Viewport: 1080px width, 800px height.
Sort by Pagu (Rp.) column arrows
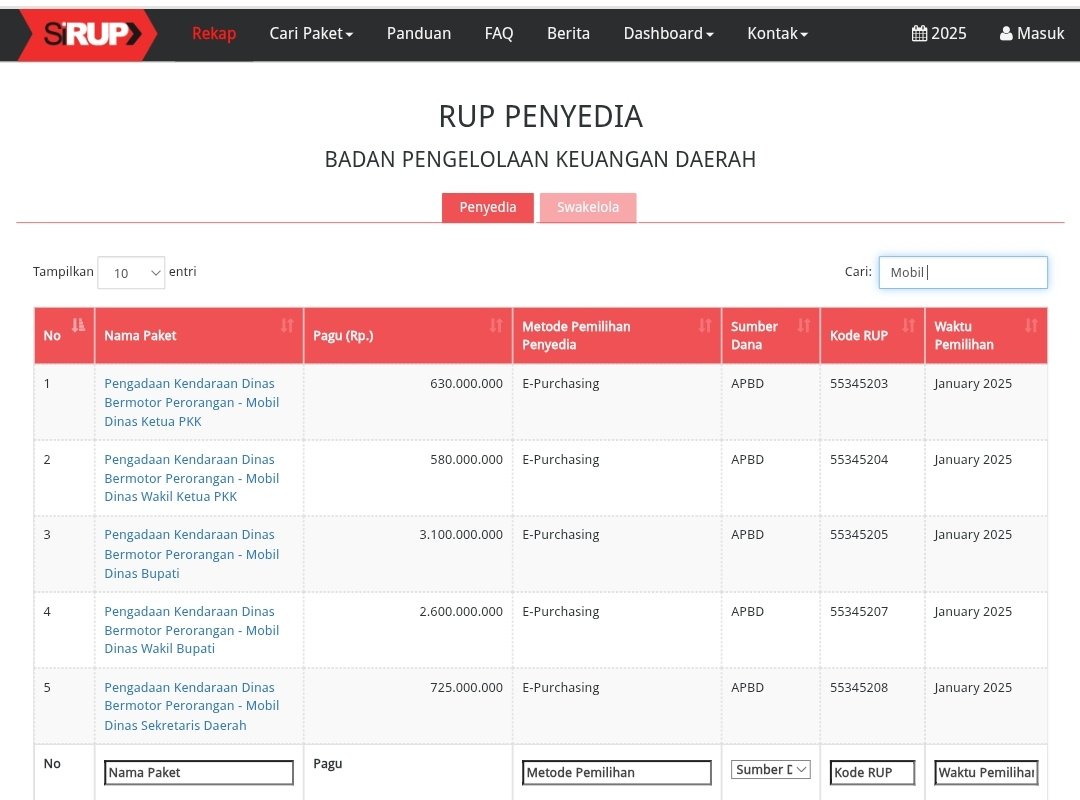496,325
